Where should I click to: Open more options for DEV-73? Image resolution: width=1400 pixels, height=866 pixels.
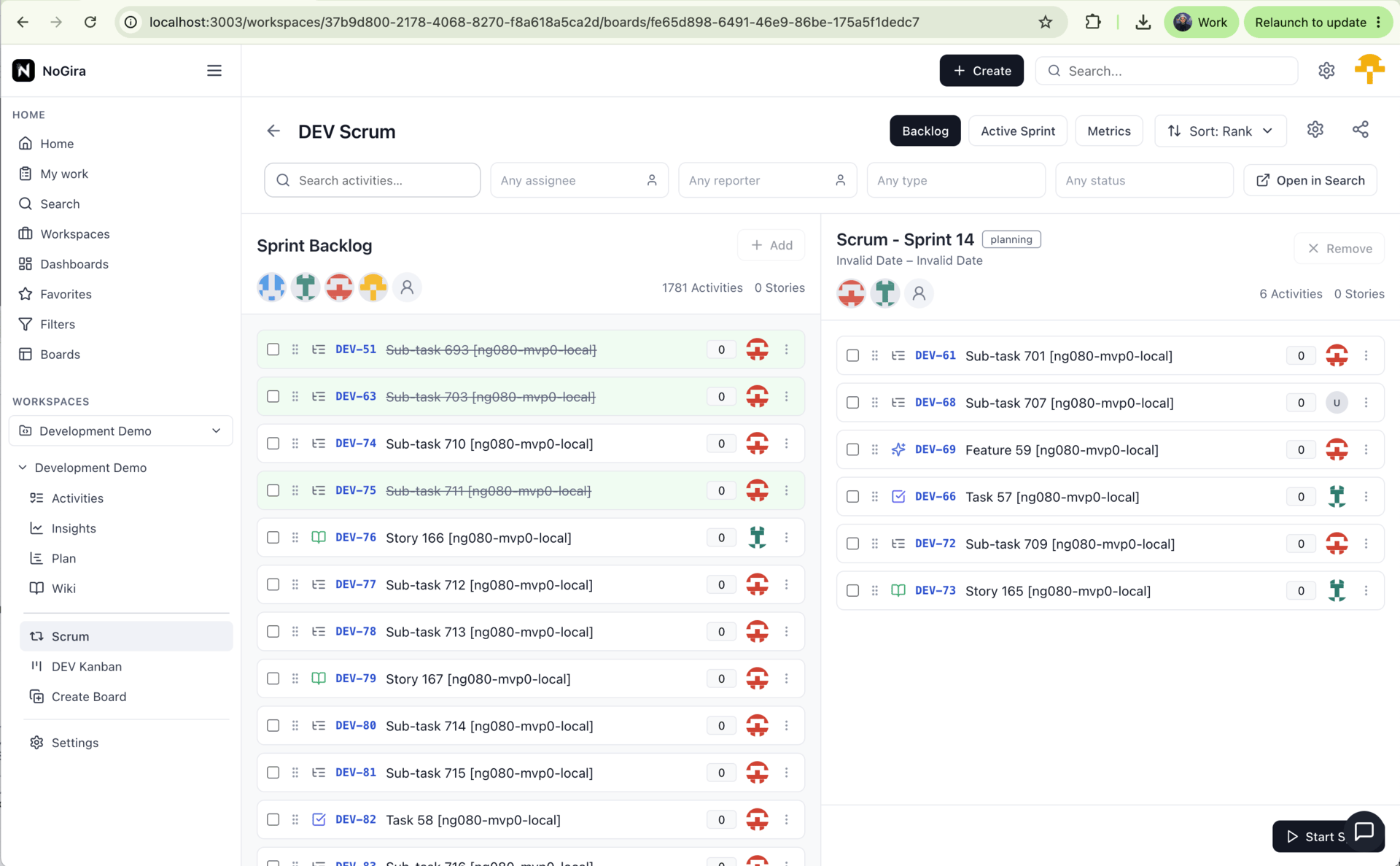pos(1366,590)
